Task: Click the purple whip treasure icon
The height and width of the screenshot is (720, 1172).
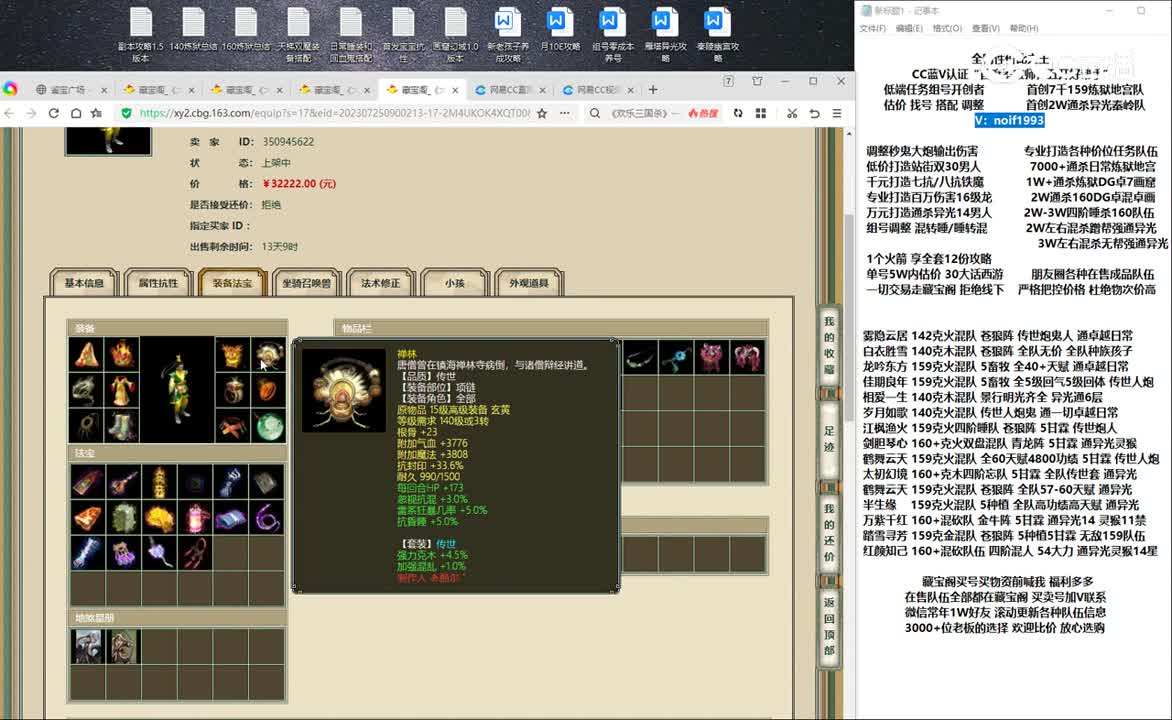Action: click(267, 517)
